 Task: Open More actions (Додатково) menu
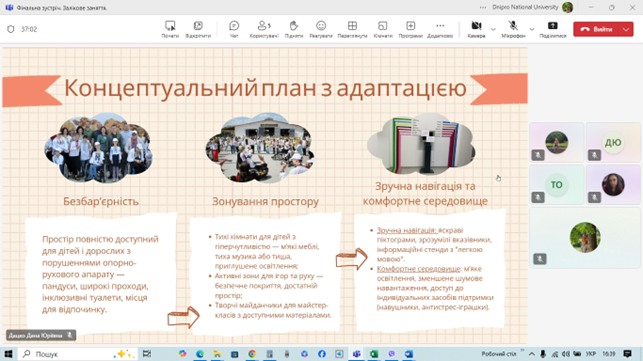(440, 29)
